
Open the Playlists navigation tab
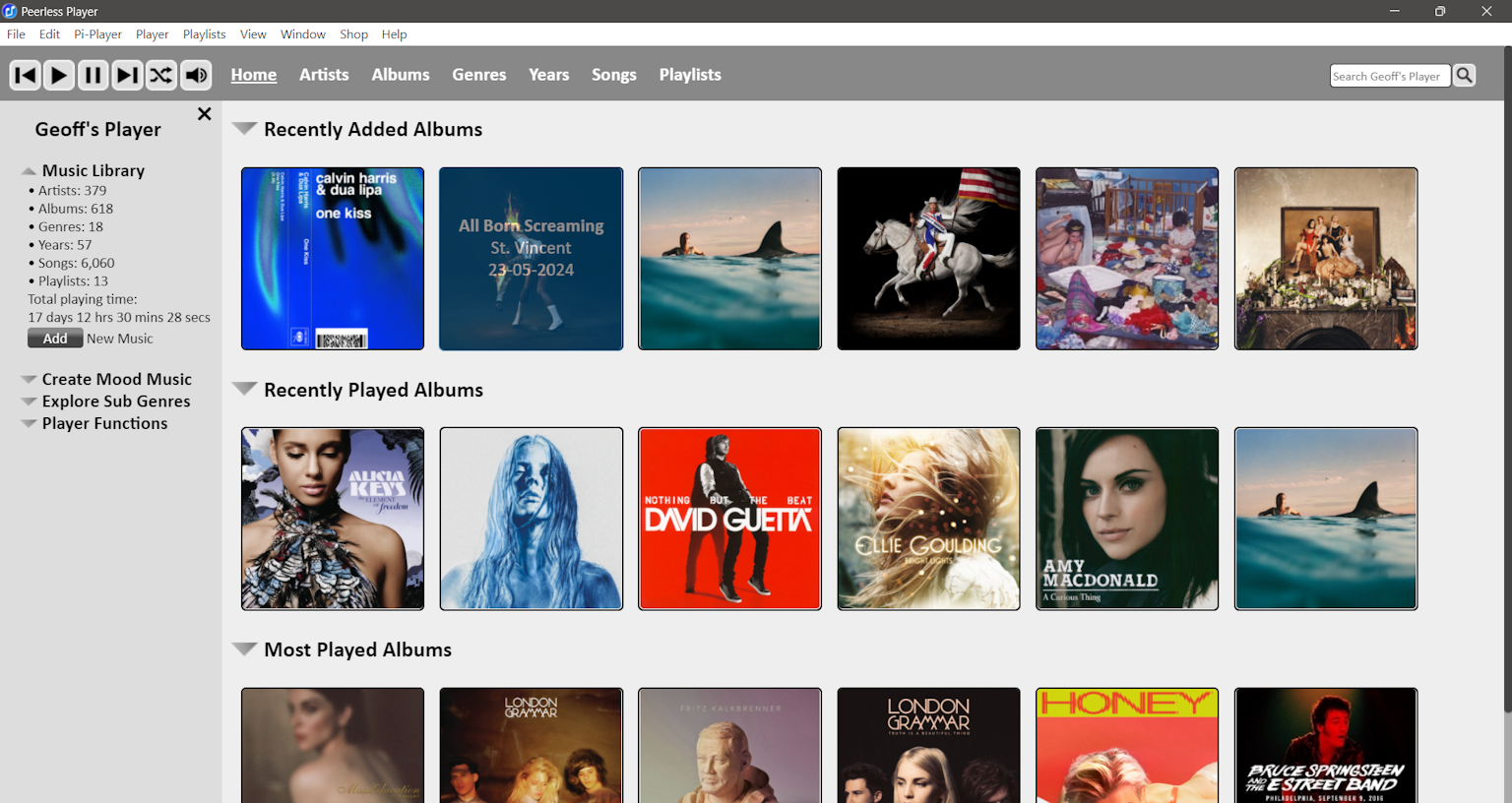click(690, 75)
